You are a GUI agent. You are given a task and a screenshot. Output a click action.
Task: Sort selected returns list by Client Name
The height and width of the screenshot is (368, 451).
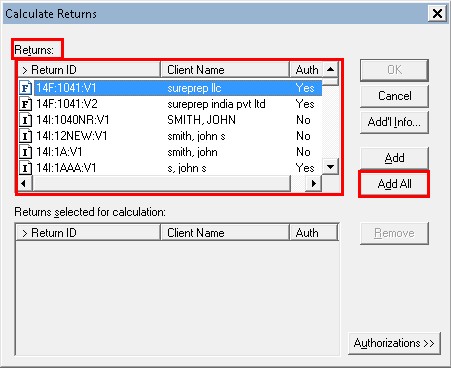[x=225, y=232]
